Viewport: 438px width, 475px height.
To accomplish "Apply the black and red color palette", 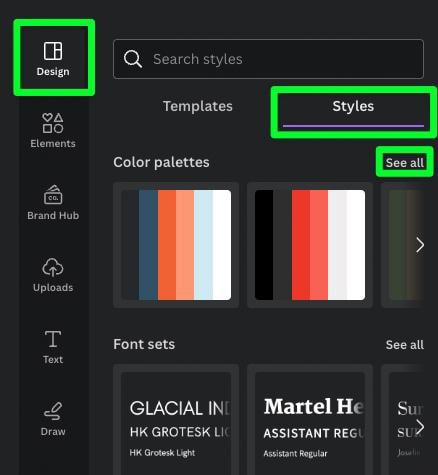I will pyautogui.click(x=310, y=245).
